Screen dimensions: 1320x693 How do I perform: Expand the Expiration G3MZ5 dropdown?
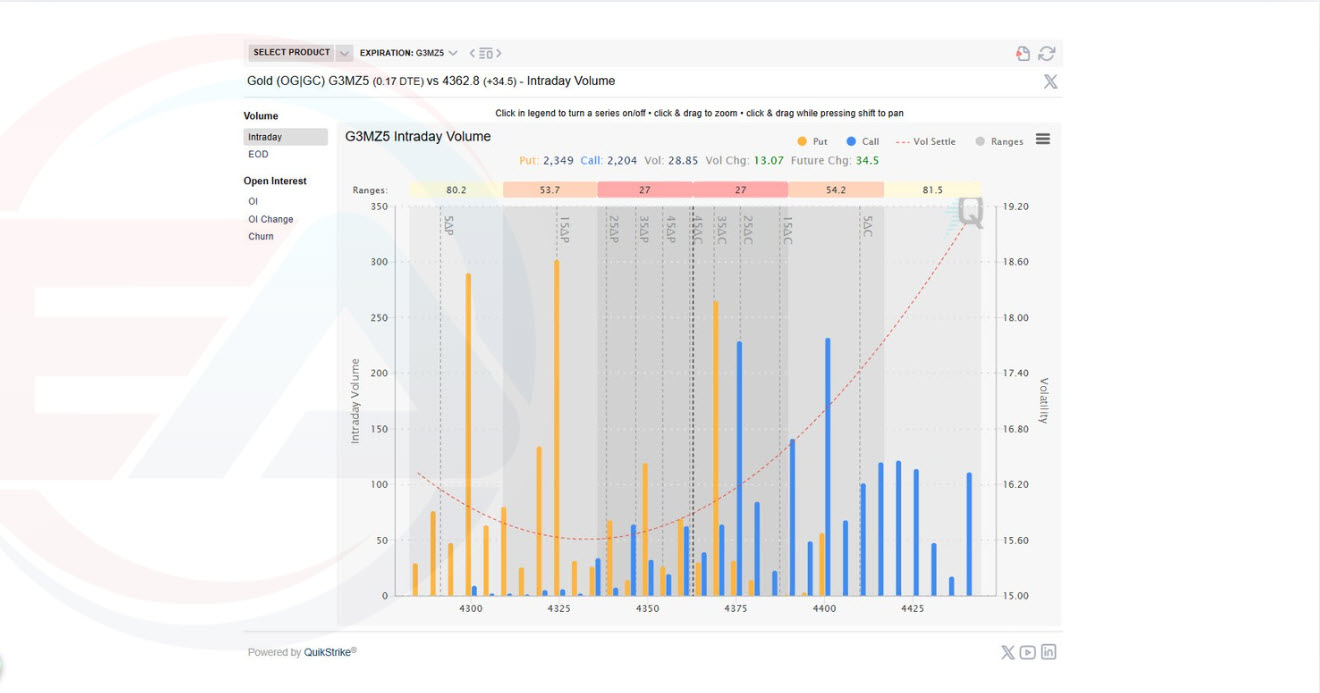[x=453, y=53]
